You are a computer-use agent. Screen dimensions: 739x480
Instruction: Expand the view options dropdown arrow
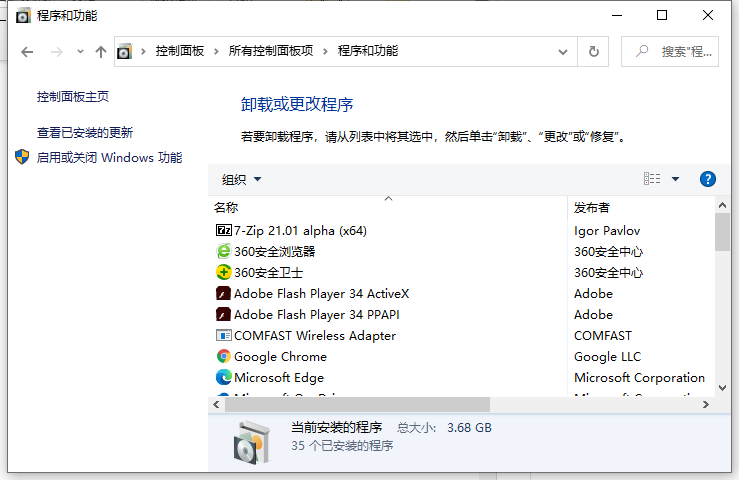pyautogui.click(x=675, y=179)
